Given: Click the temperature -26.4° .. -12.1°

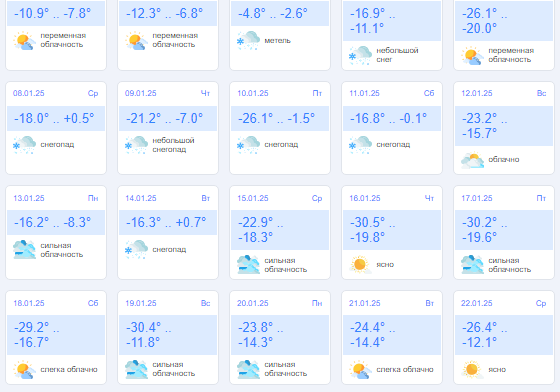Looking at the screenshot, I should coord(484,335).
